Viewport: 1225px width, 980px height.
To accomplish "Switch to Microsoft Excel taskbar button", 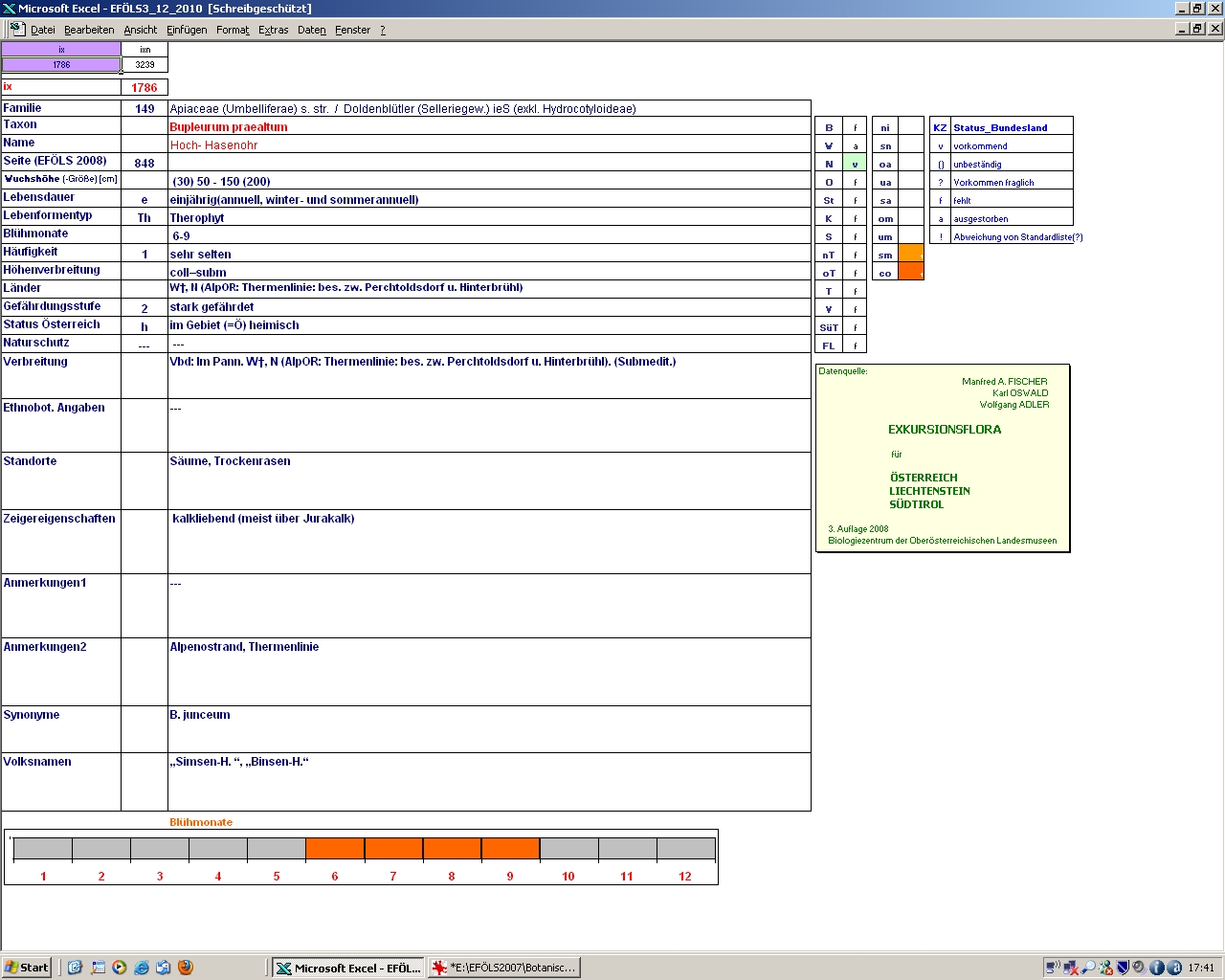I will point(347,968).
